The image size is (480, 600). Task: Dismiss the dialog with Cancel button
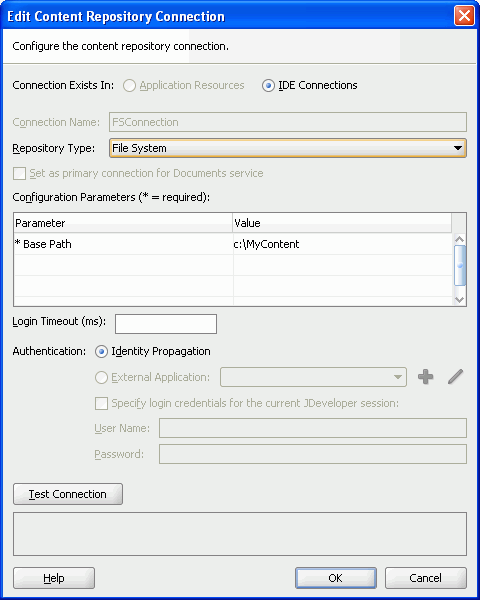426,578
